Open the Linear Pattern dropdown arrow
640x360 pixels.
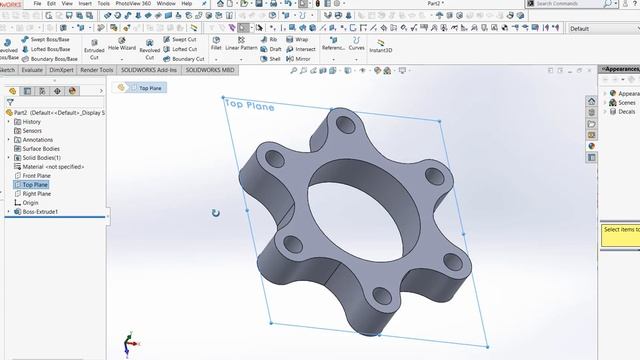[241, 60]
